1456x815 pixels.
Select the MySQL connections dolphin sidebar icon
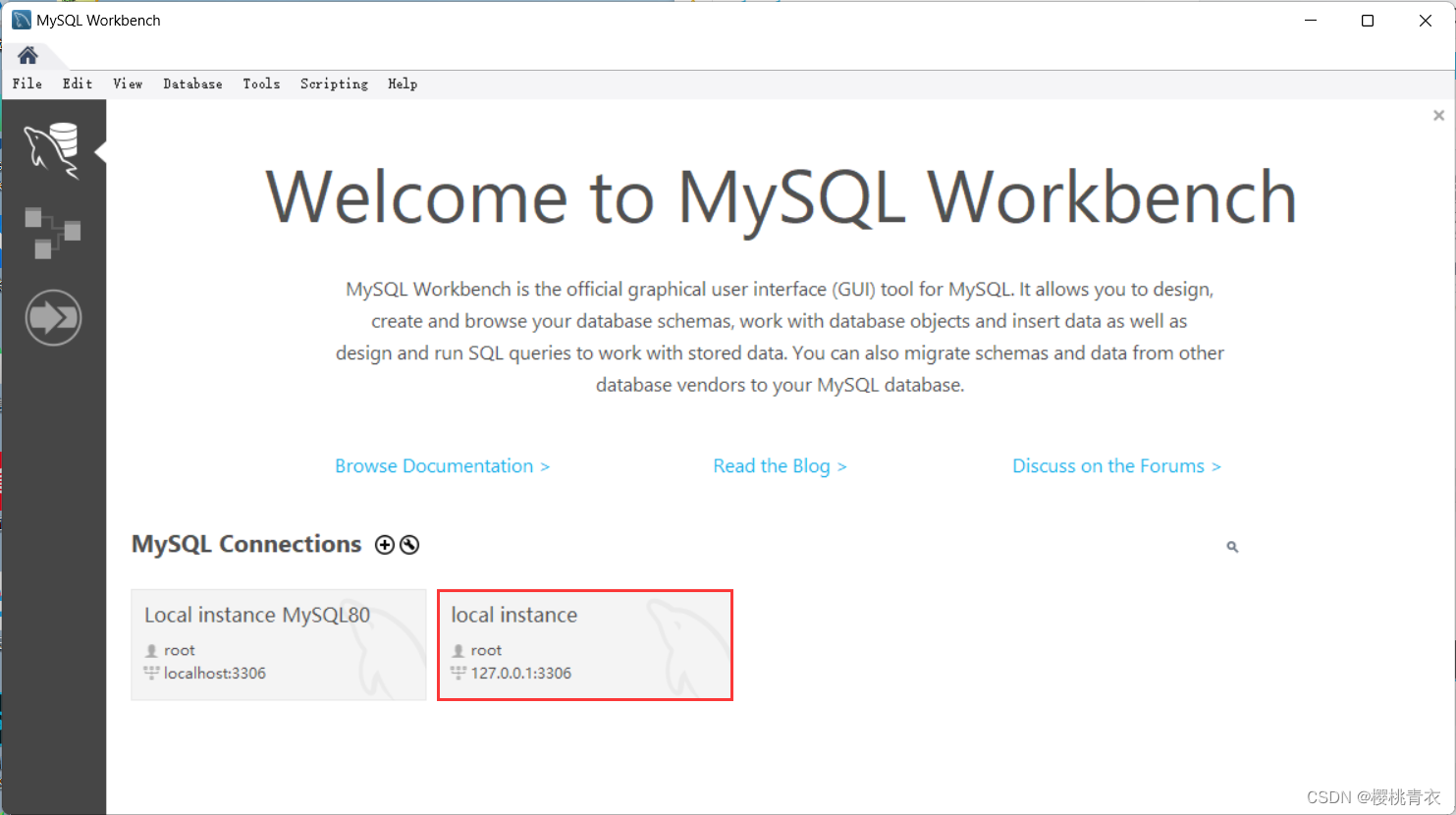pyautogui.click(x=52, y=150)
